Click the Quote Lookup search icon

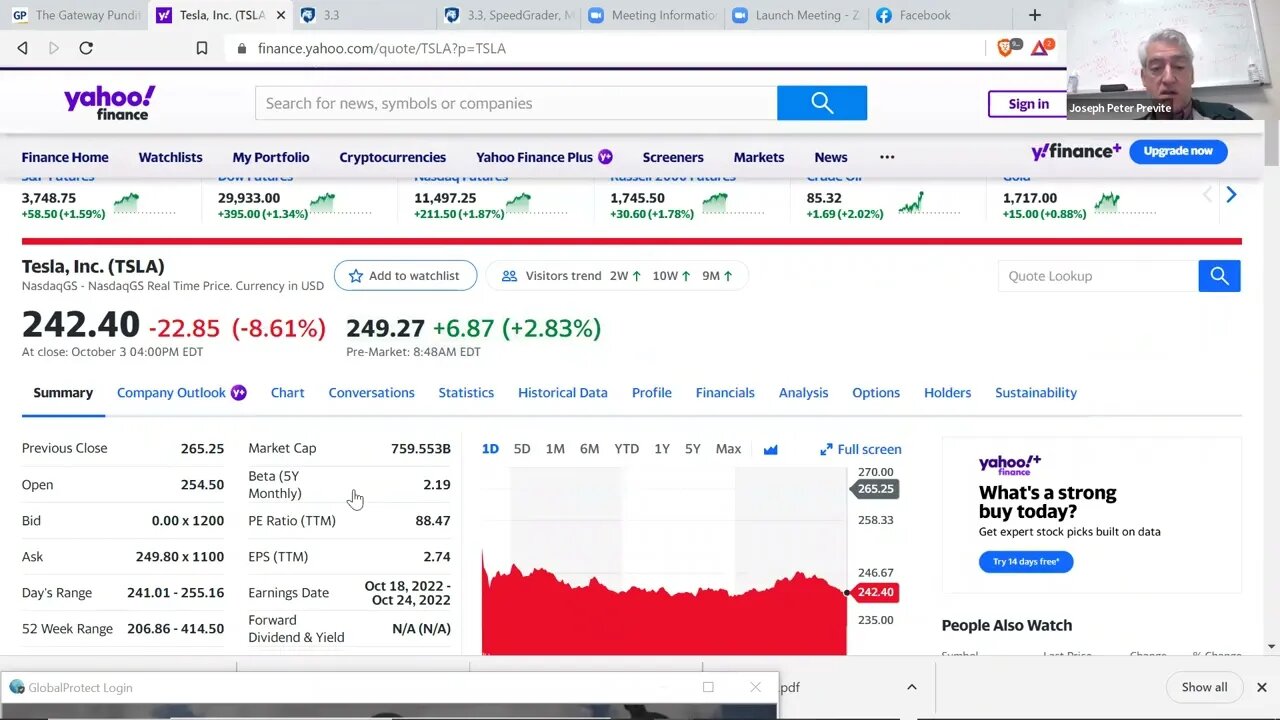1219,276
